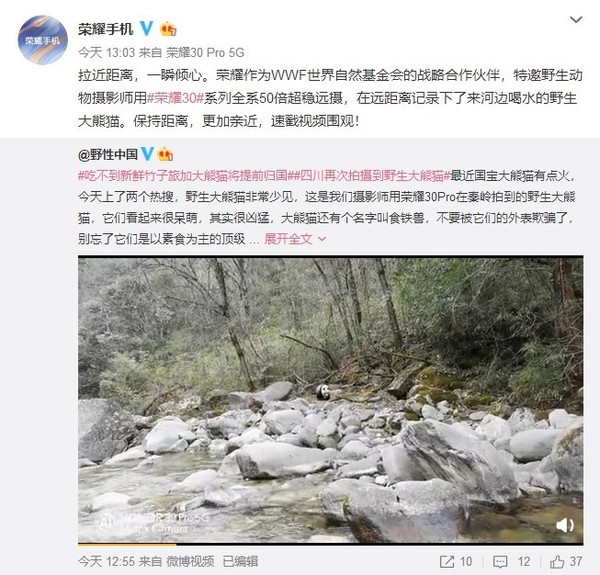Open the @野性中国 account link
Viewport: 600px width, 575px height.
click(x=108, y=155)
